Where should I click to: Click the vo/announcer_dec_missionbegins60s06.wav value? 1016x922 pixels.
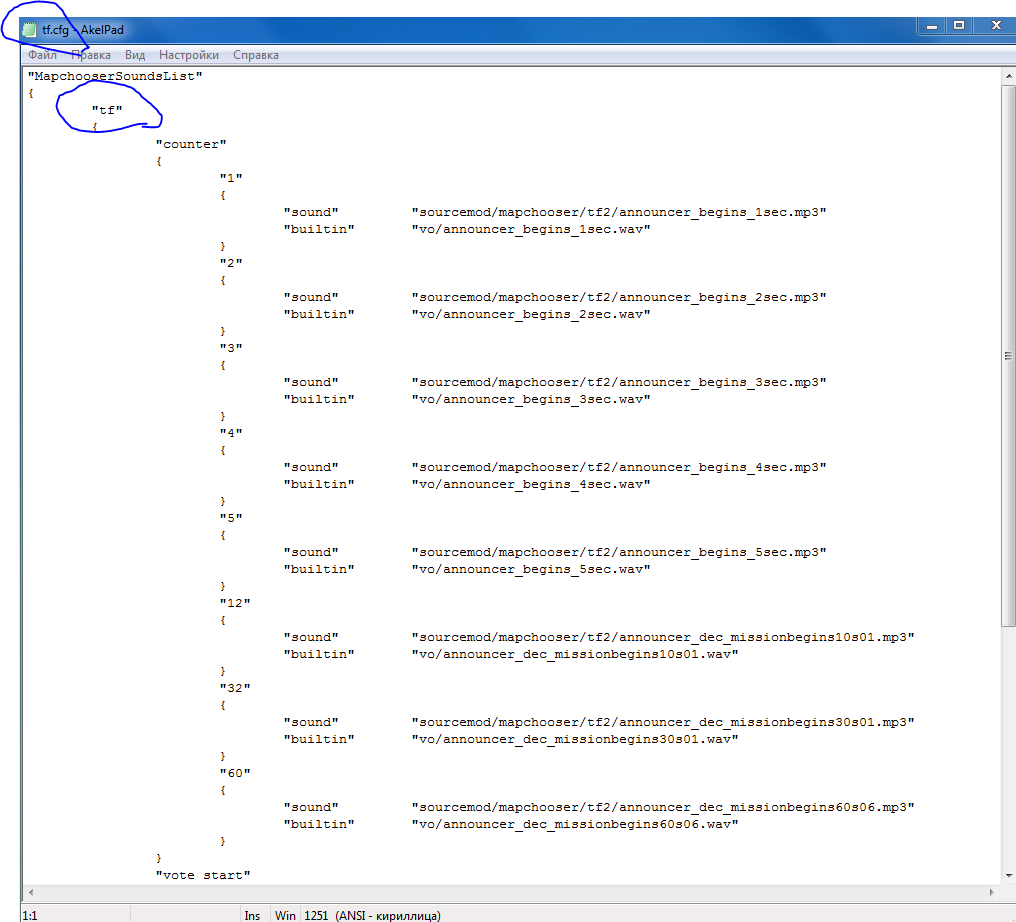[575, 824]
